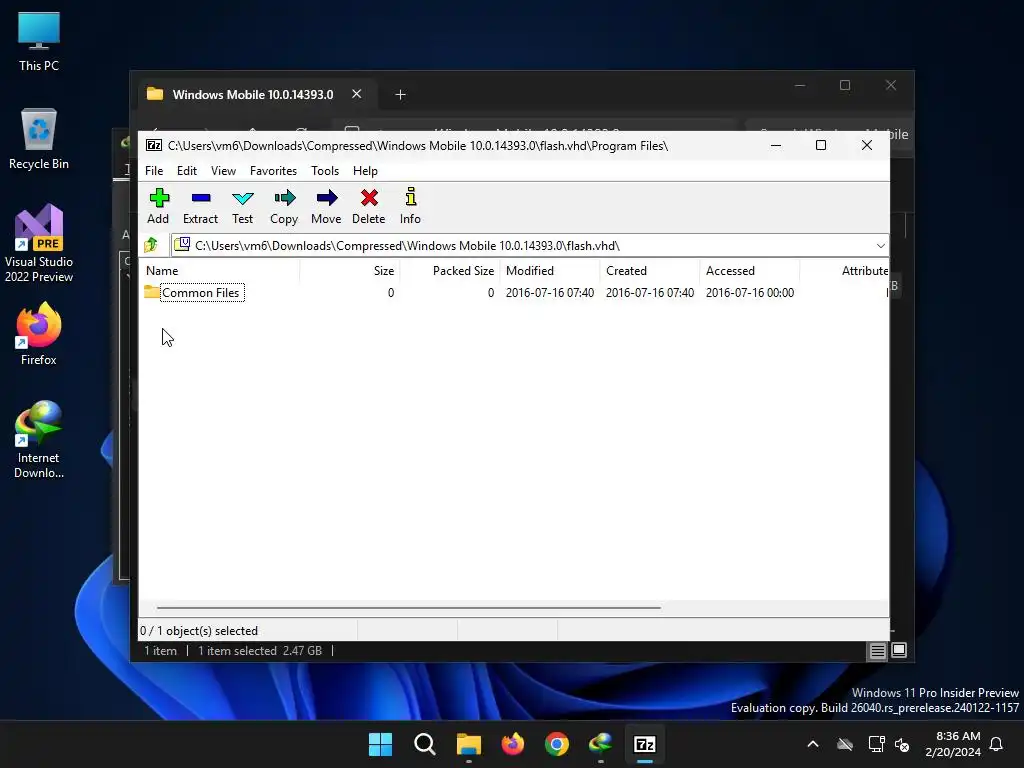Show hidden tray icons chevron

click(813, 744)
